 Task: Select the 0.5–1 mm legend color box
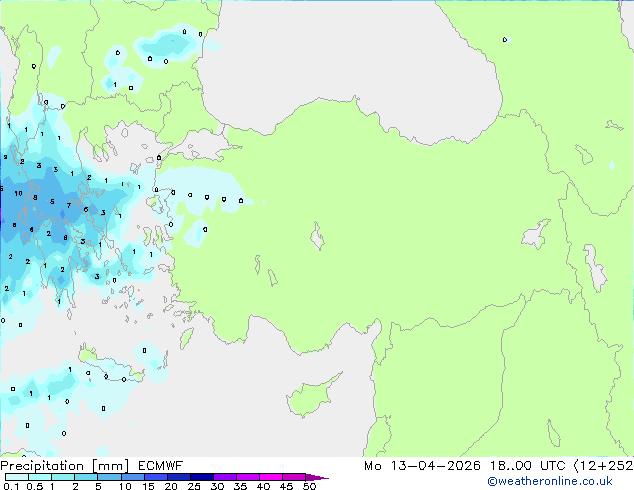40,477
